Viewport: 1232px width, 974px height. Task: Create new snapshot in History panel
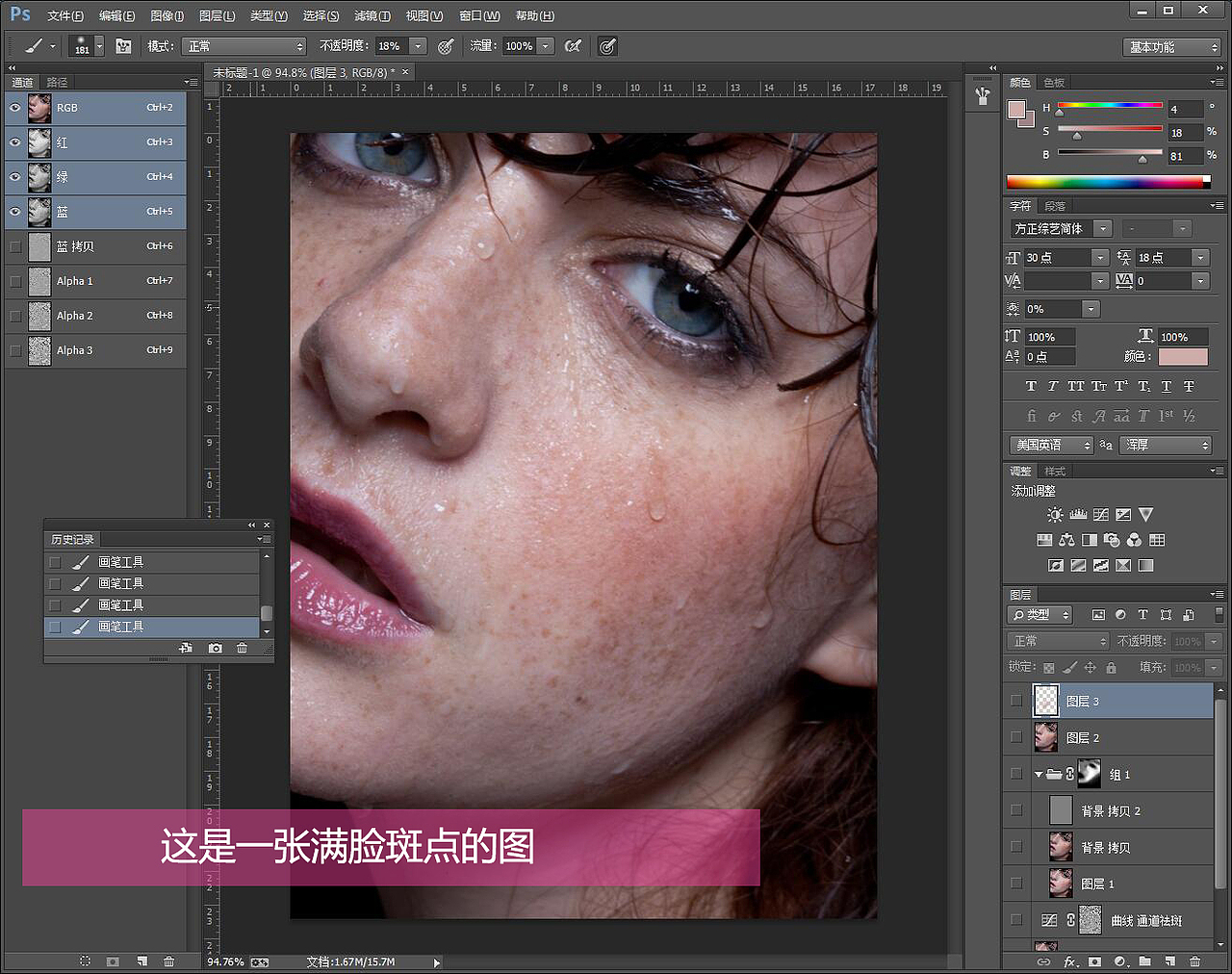(x=215, y=648)
